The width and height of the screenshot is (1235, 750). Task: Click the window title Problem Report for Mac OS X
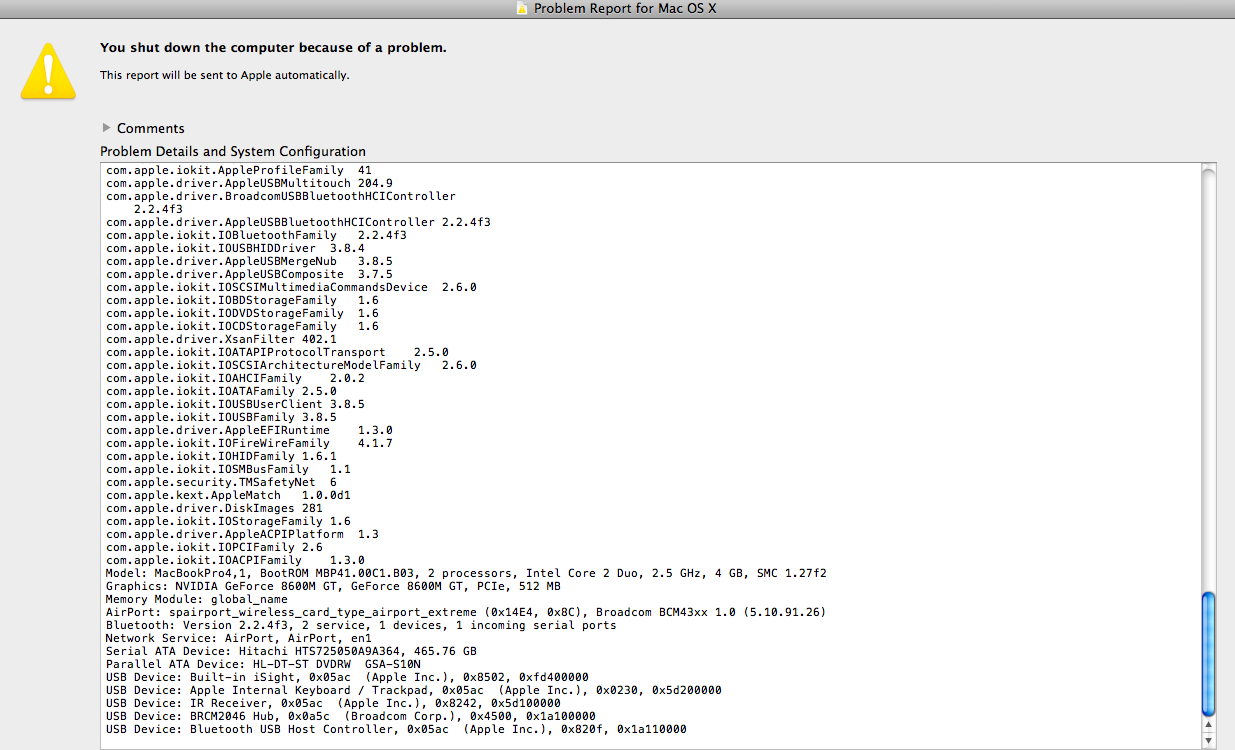(625, 9)
